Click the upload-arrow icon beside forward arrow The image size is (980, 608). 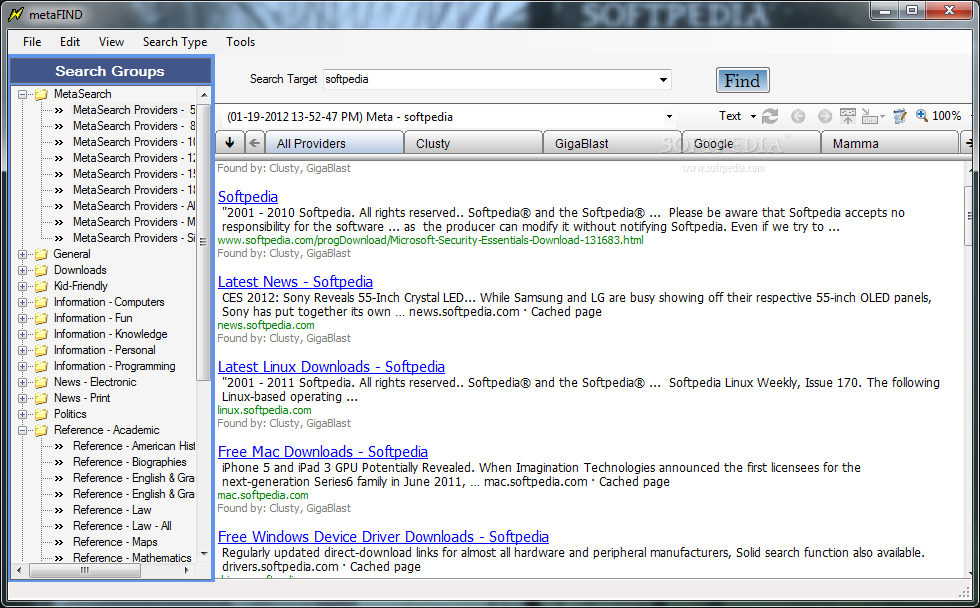848,116
